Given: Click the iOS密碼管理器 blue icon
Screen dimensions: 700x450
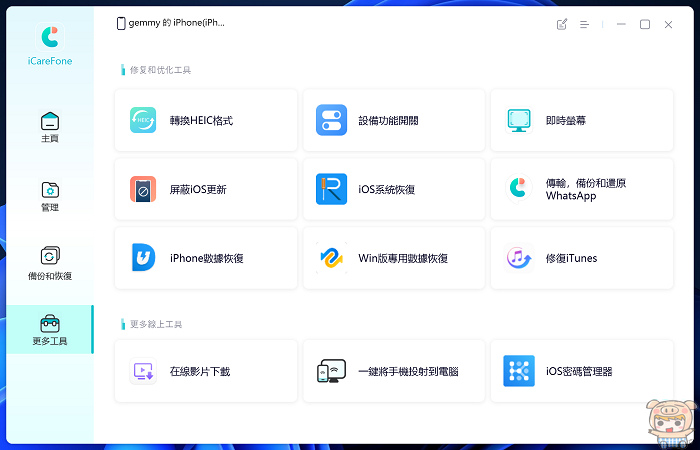Looking at the screenshot, I should (519, 371).
